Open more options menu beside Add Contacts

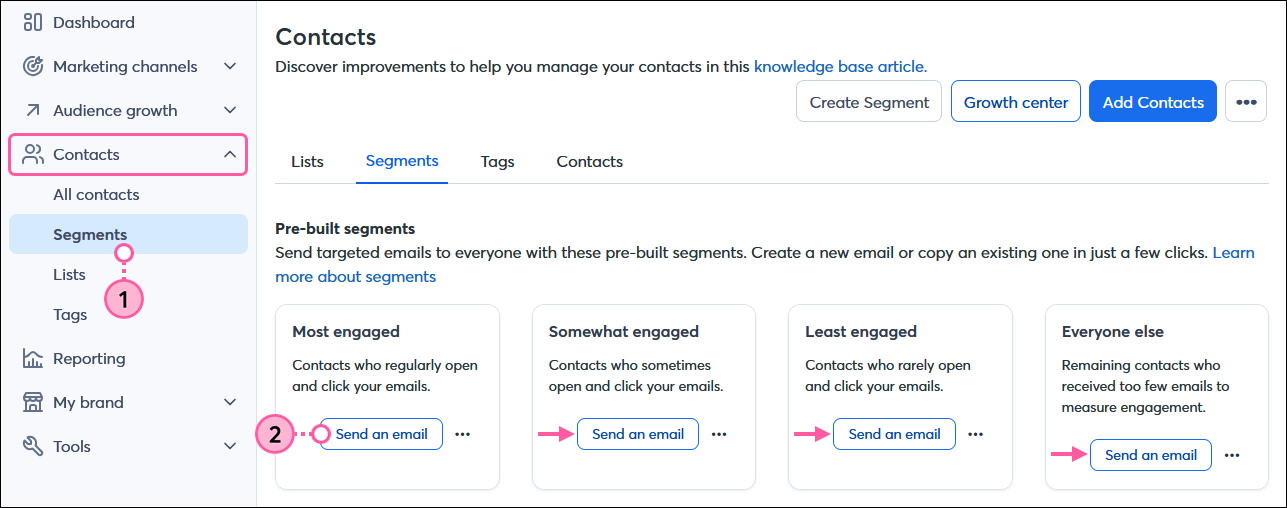1245,102
